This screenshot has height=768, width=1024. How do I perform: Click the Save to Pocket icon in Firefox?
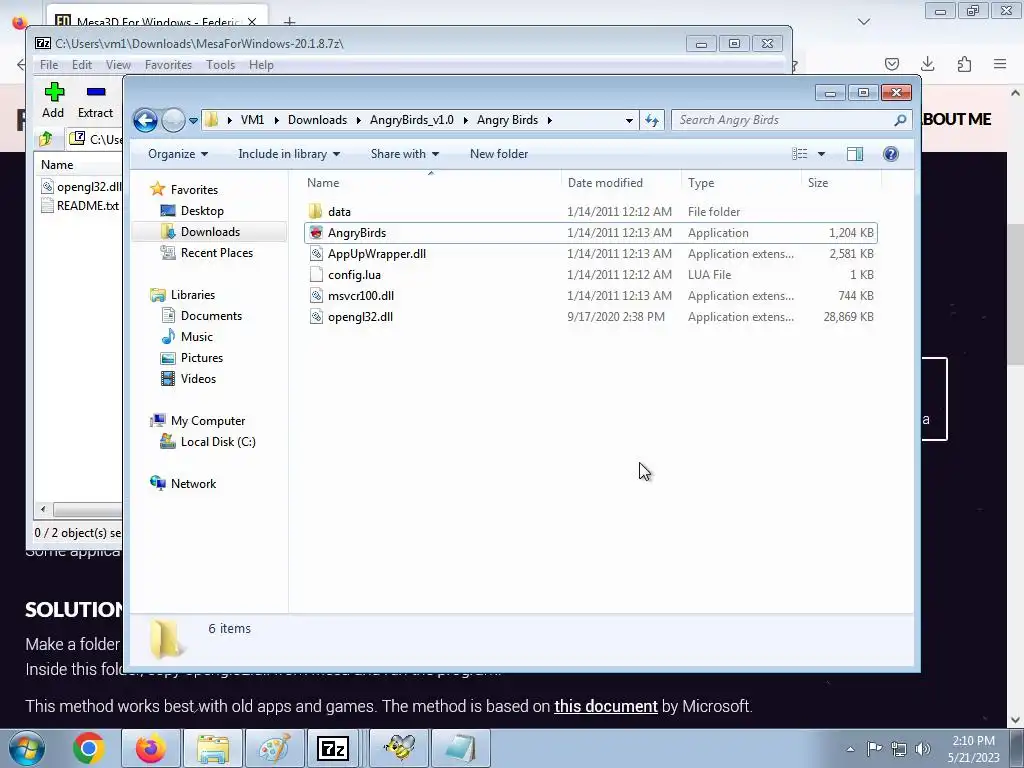891,64
